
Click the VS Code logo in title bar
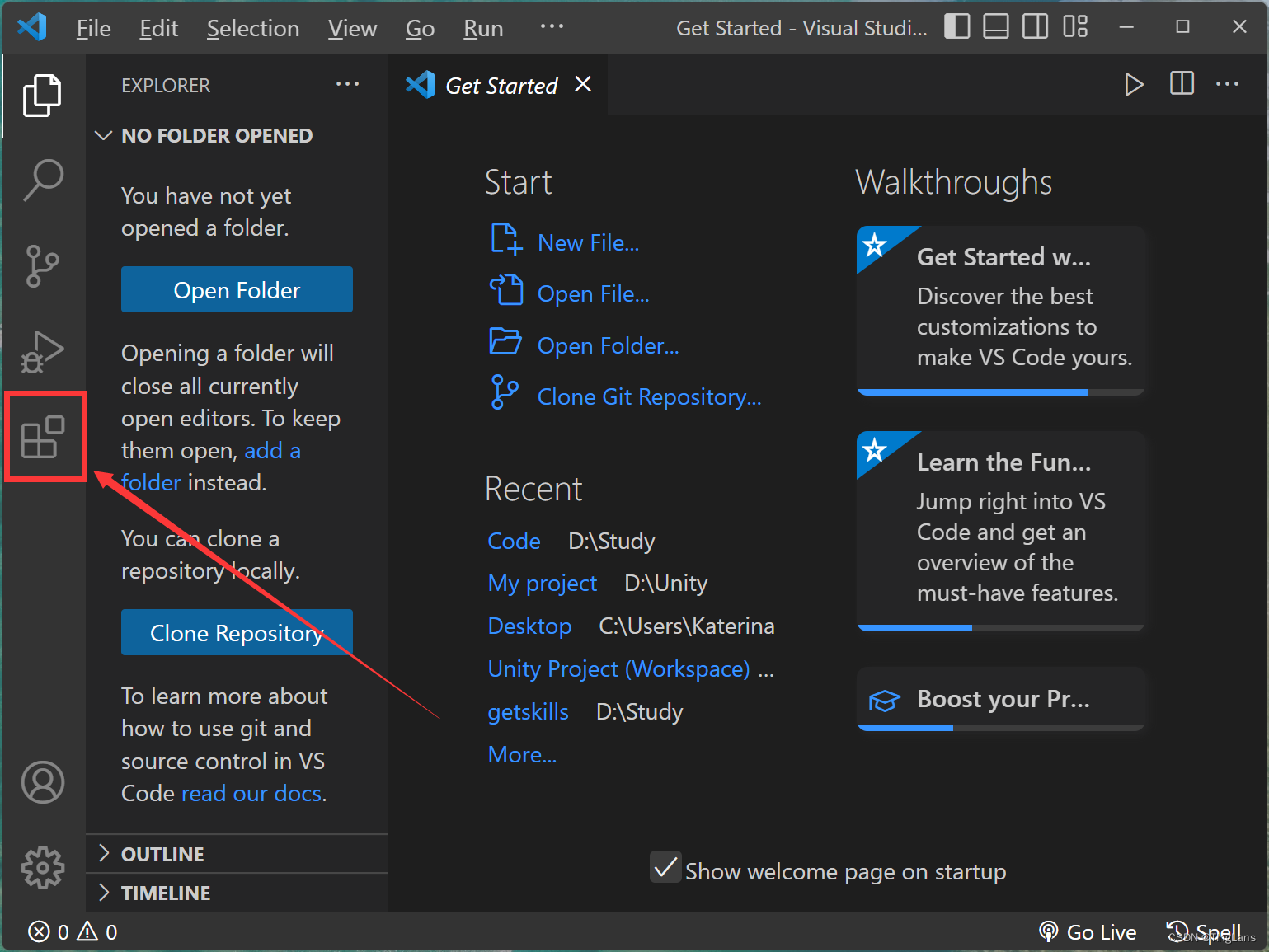click(x=32, y=27)
